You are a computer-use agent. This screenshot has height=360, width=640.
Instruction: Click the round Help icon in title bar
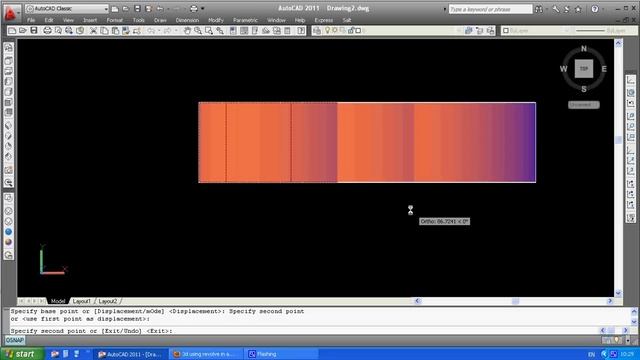[x=595, y=9]
